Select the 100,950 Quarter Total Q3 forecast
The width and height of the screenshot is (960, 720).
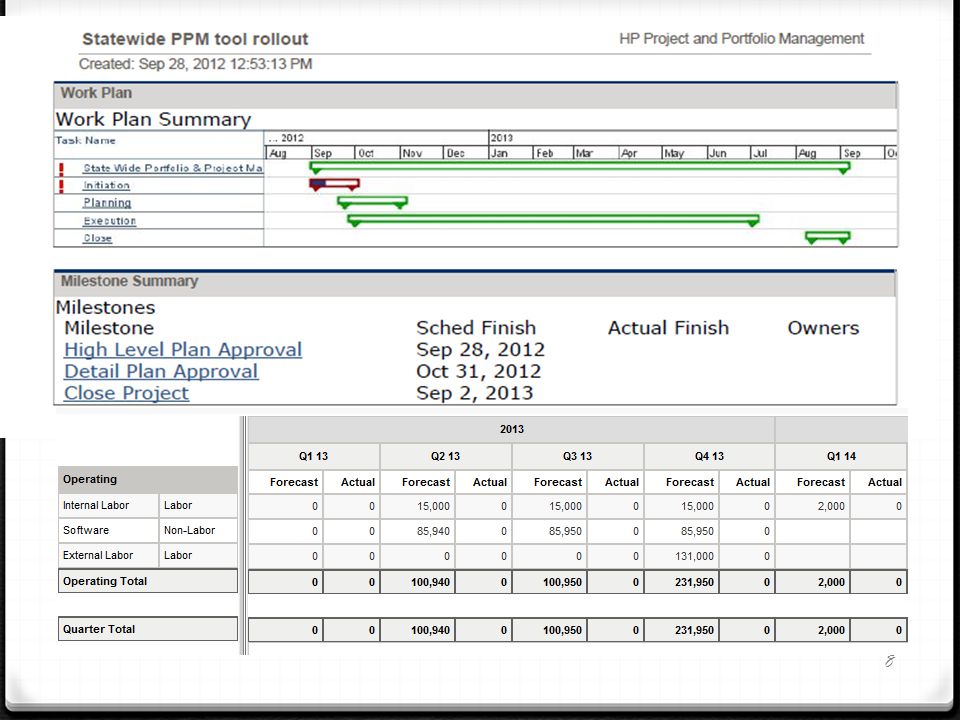point(549,630)
